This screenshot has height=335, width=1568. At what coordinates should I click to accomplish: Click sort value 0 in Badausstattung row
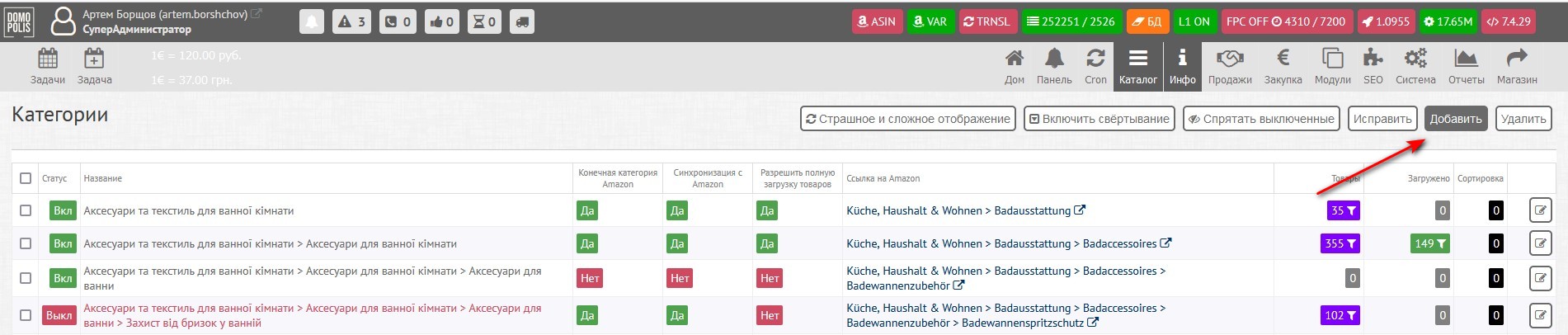pos(1495,210)
